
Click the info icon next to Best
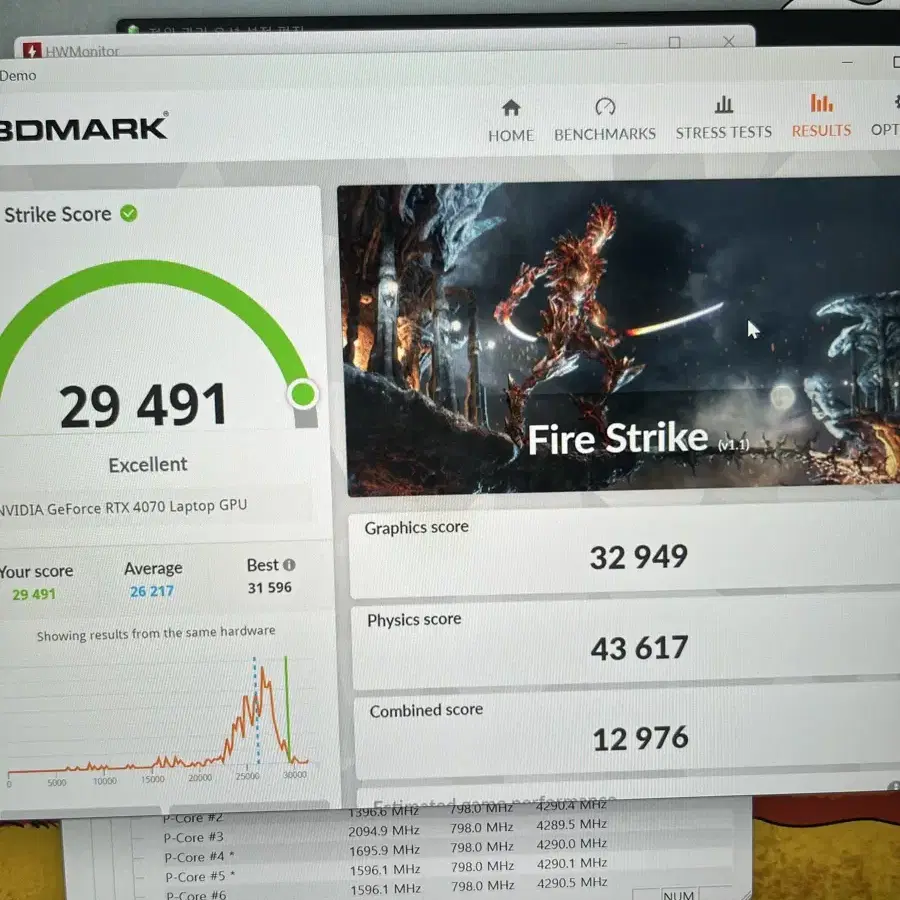click(x=289, y=565)
